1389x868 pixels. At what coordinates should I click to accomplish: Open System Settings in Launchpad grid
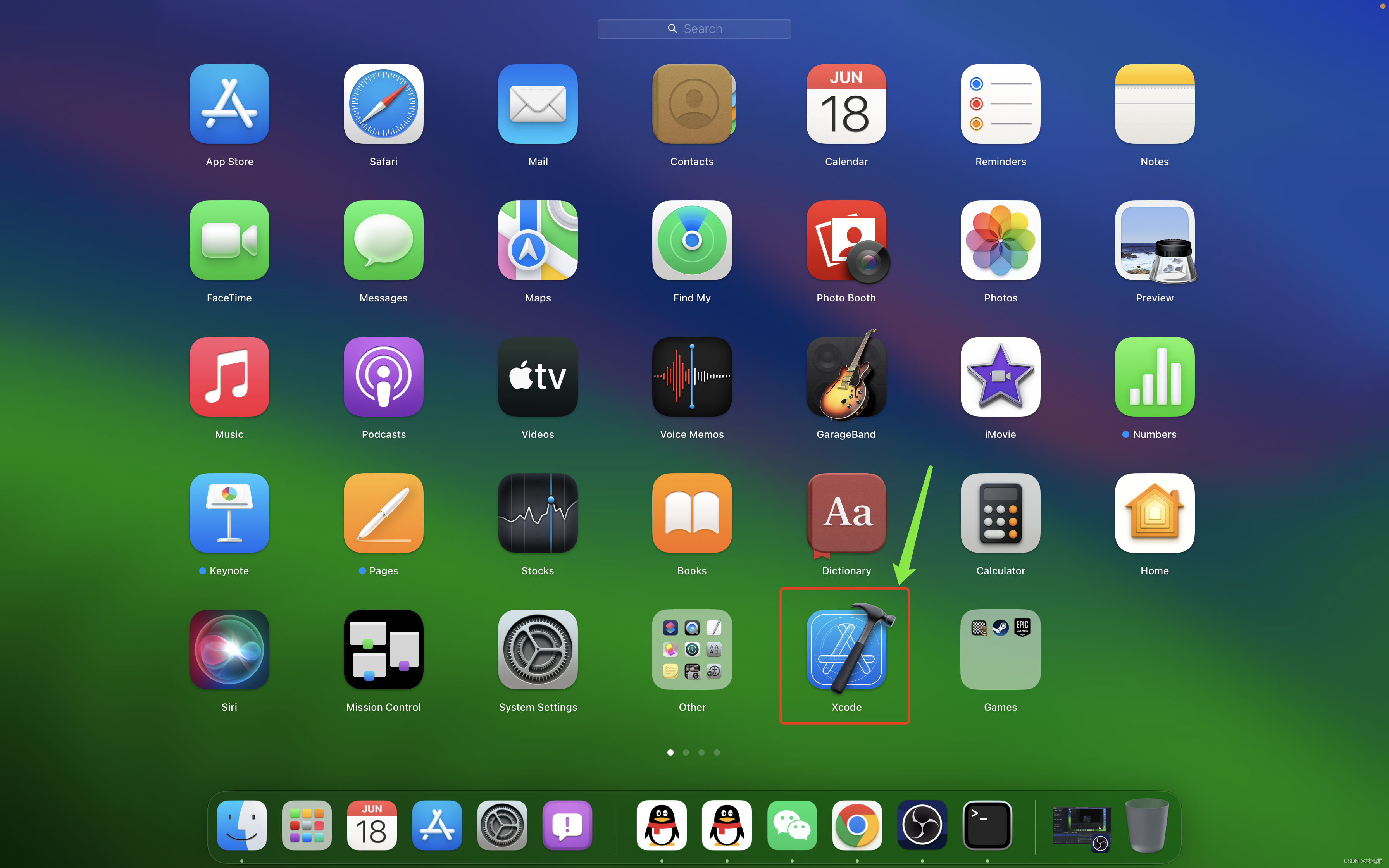pos(538,649)
